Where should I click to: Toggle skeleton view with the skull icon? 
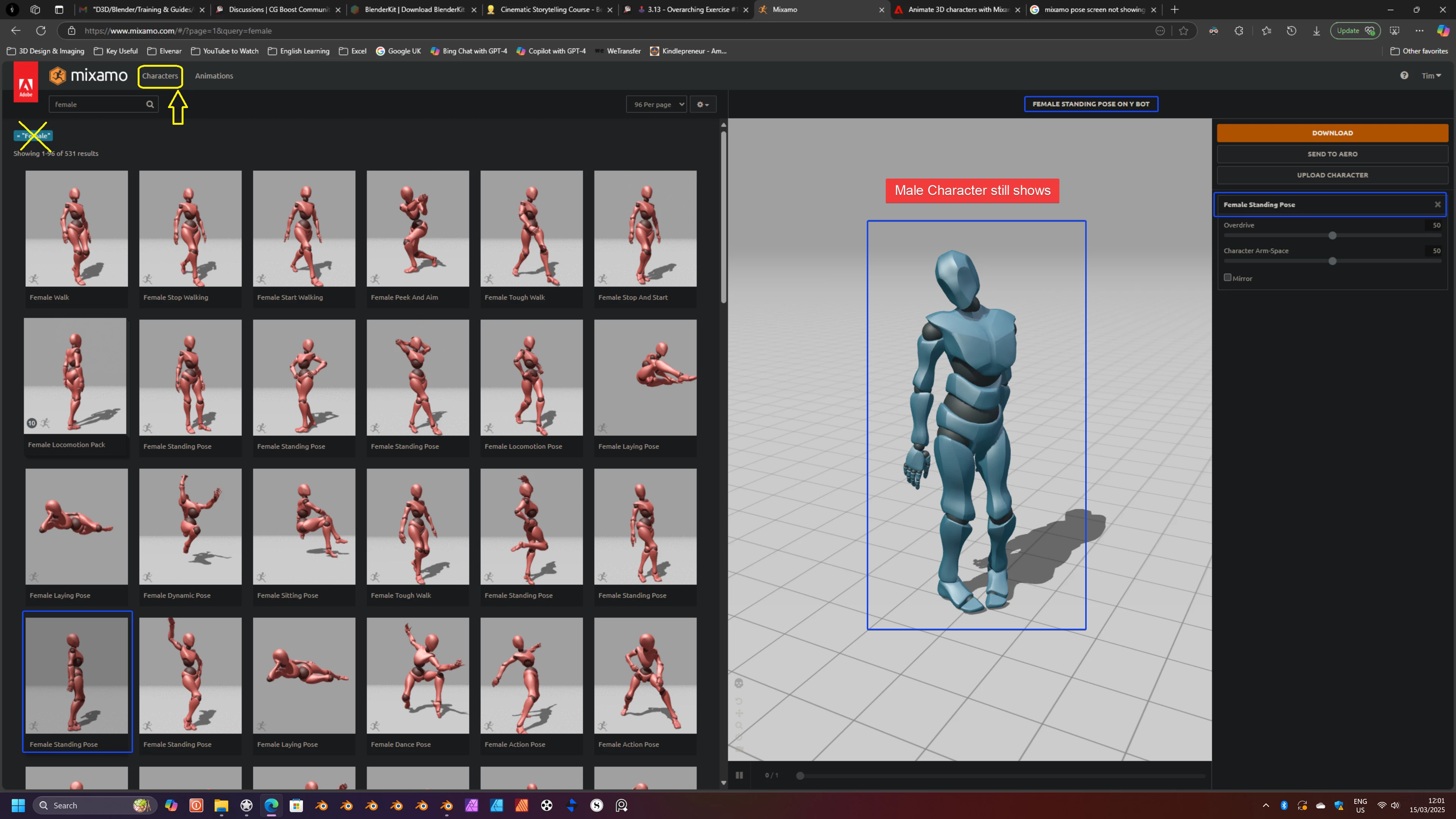tap(739, 683)
